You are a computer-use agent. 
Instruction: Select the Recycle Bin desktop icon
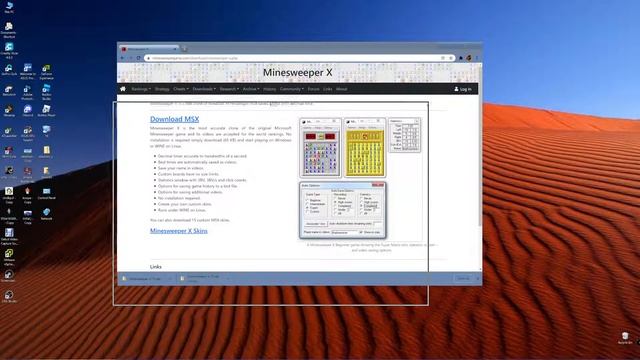625,338
